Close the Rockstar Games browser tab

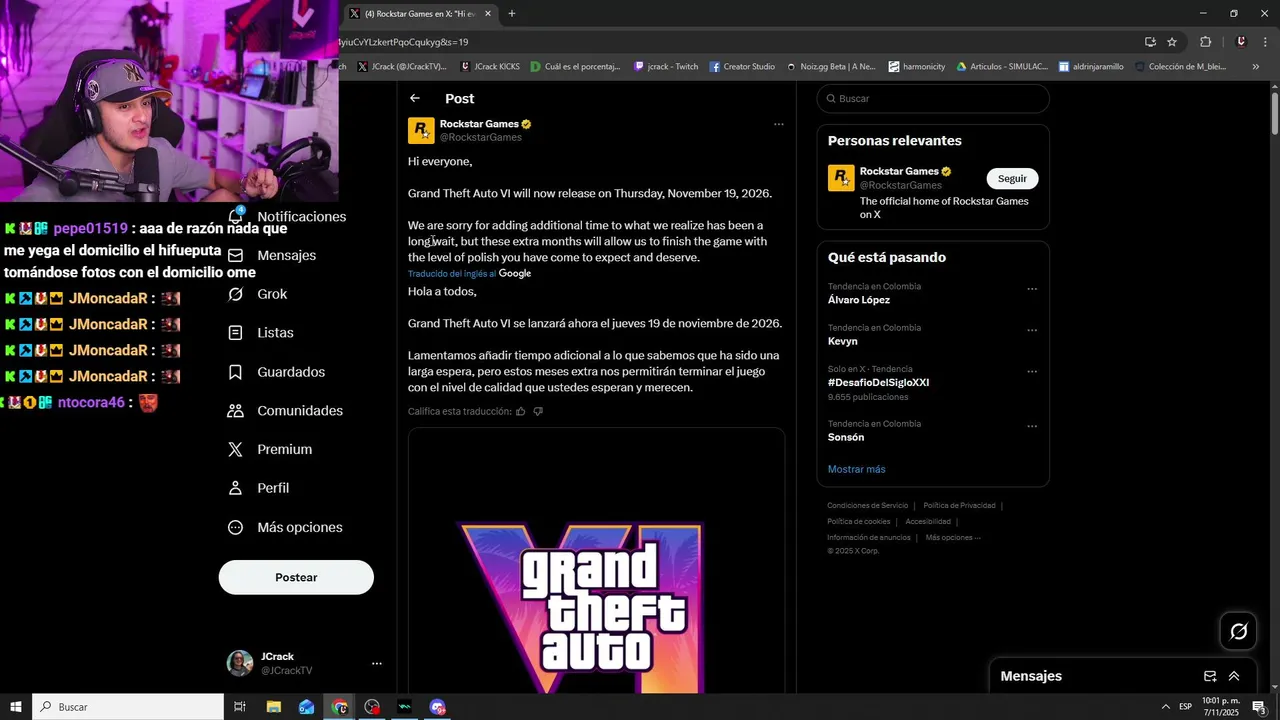point(488,14)
